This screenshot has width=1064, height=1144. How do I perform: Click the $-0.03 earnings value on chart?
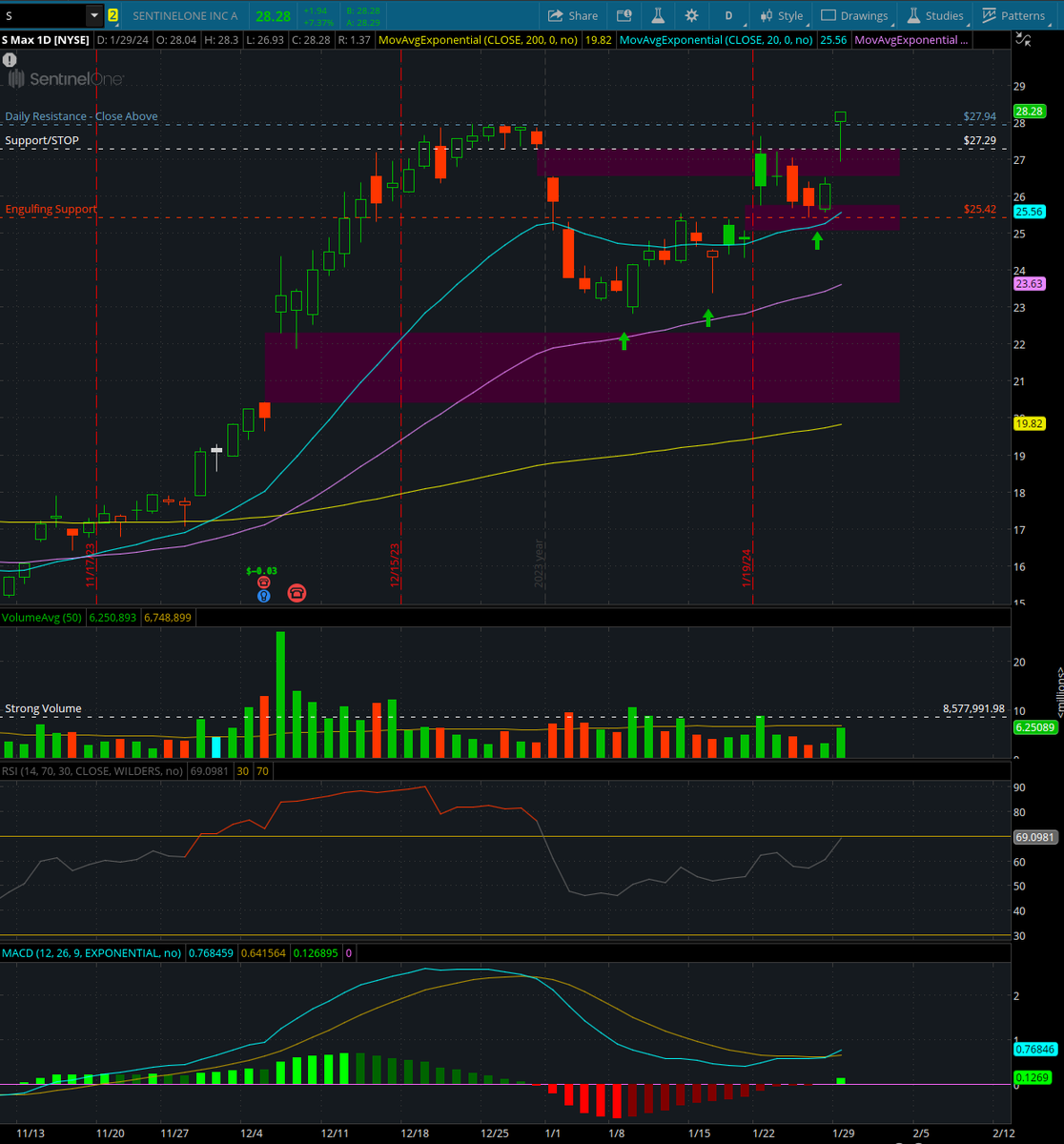[261, 571]
